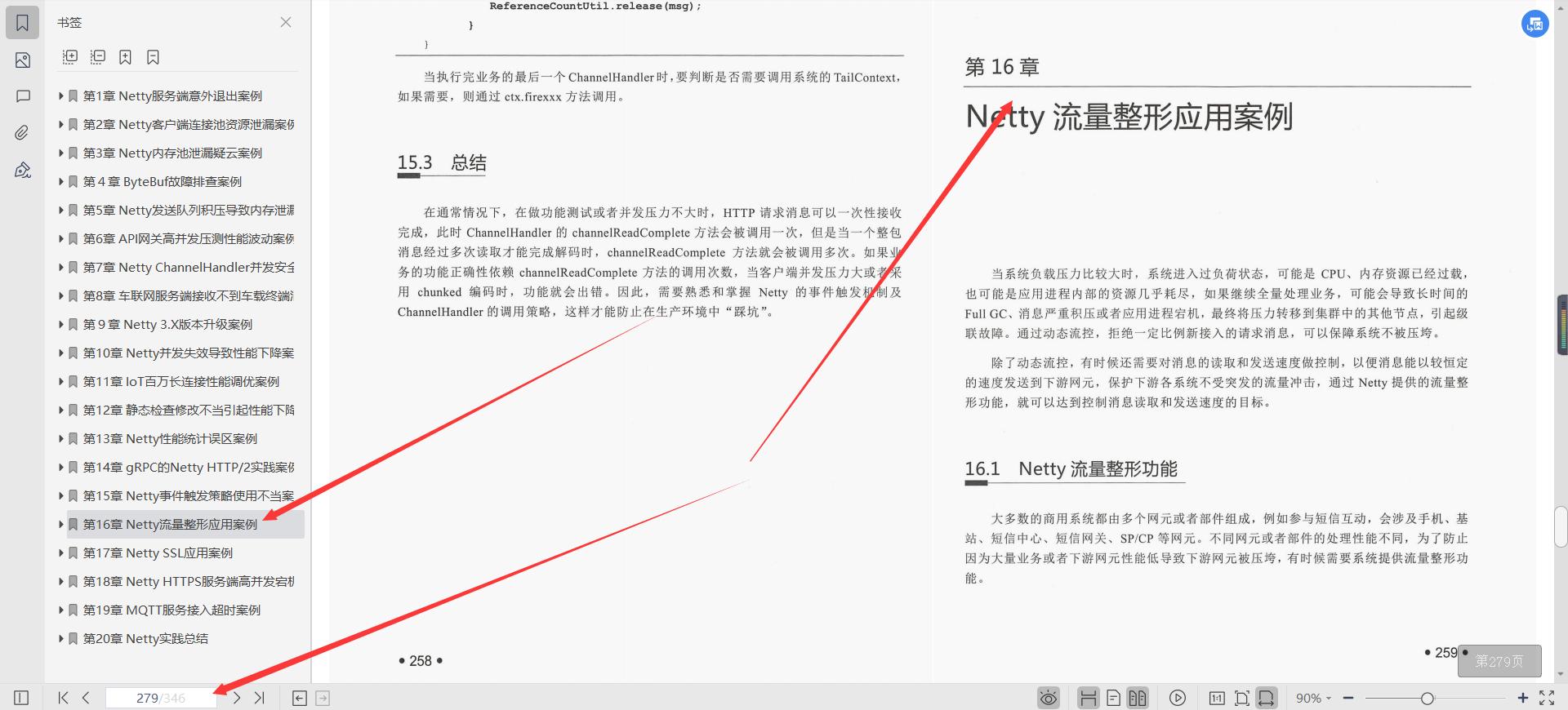
Task: Click the zoom slider handle
Action: pyautogui.click(x=1427, y=698)
